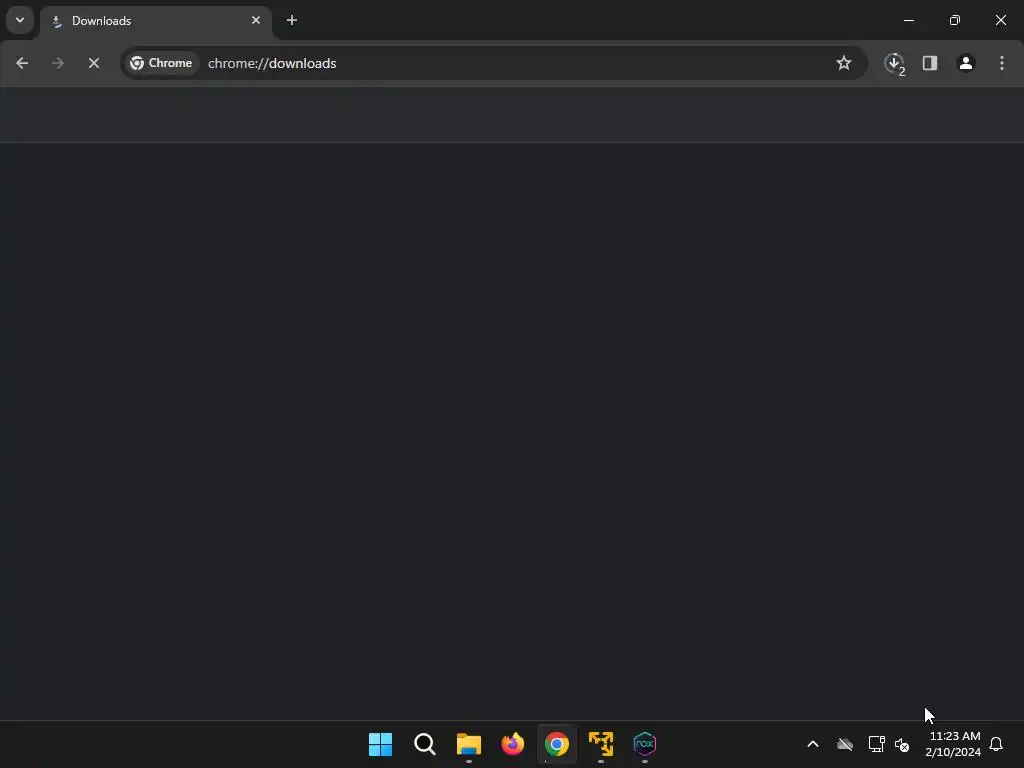Stop loading the page
Image resolution: width=1024 pixels, height=768 pixels.
click(93, 63)
